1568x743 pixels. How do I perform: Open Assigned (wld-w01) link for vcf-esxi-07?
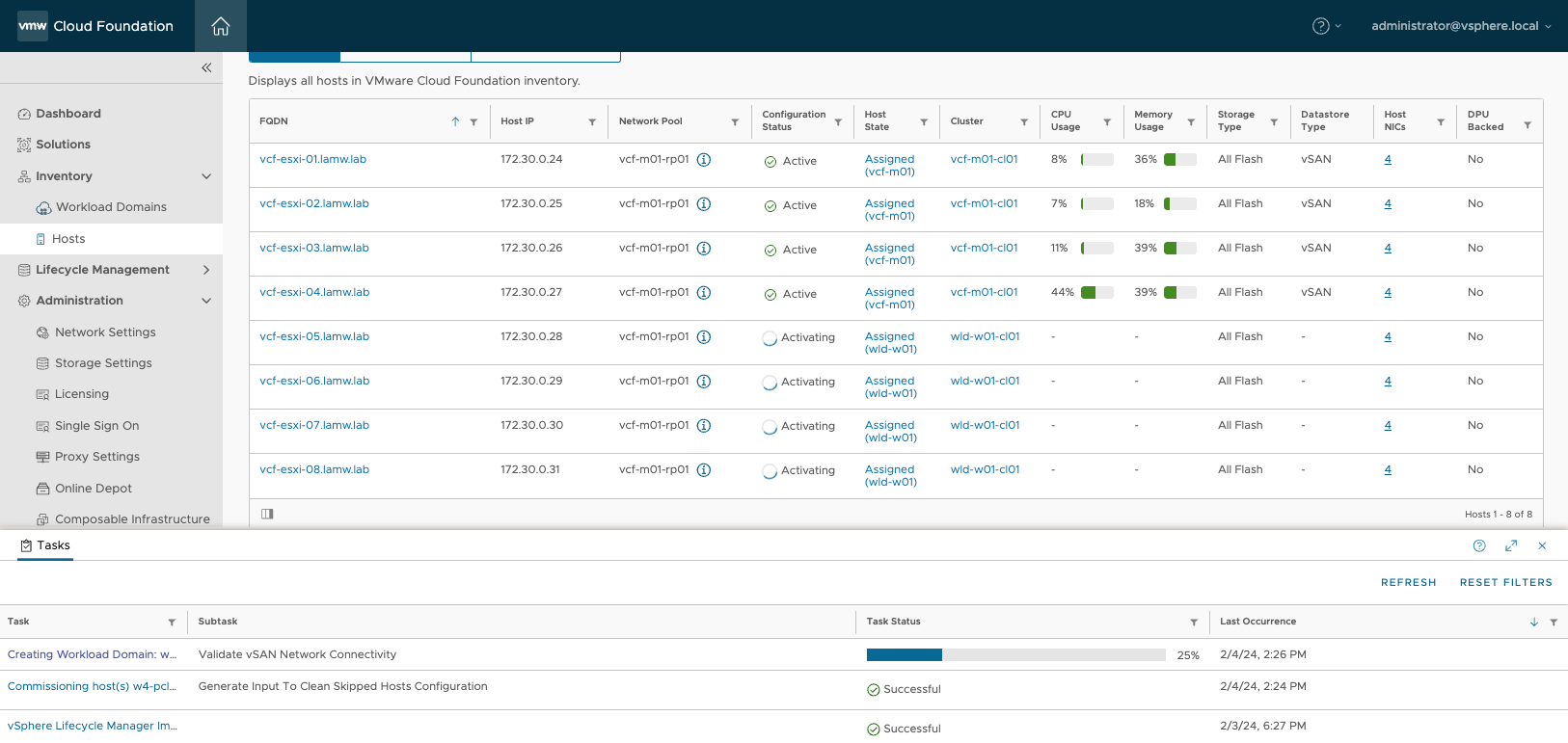click(890, 432)
